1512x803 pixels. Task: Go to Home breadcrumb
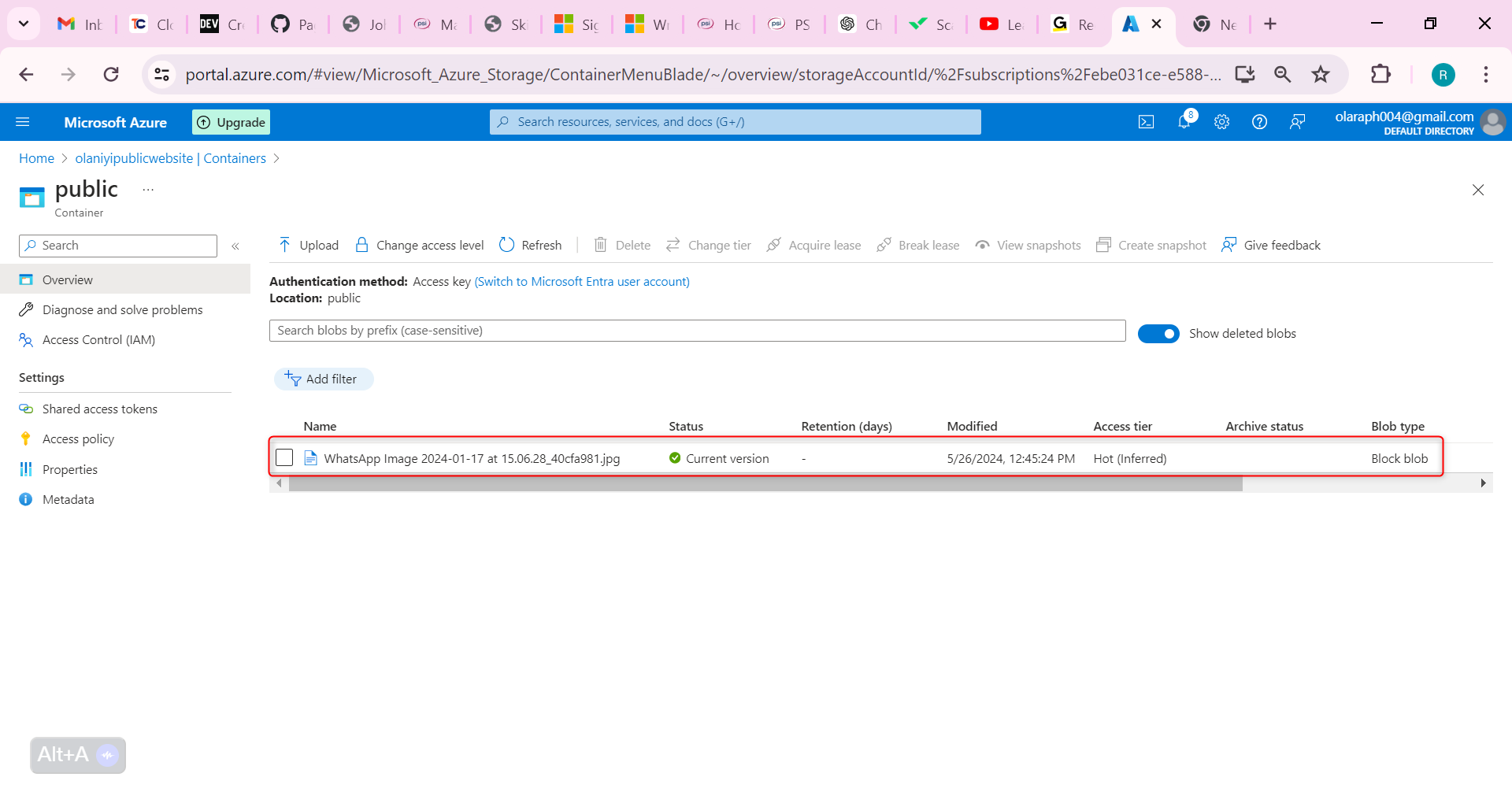(x=36, y=158)
